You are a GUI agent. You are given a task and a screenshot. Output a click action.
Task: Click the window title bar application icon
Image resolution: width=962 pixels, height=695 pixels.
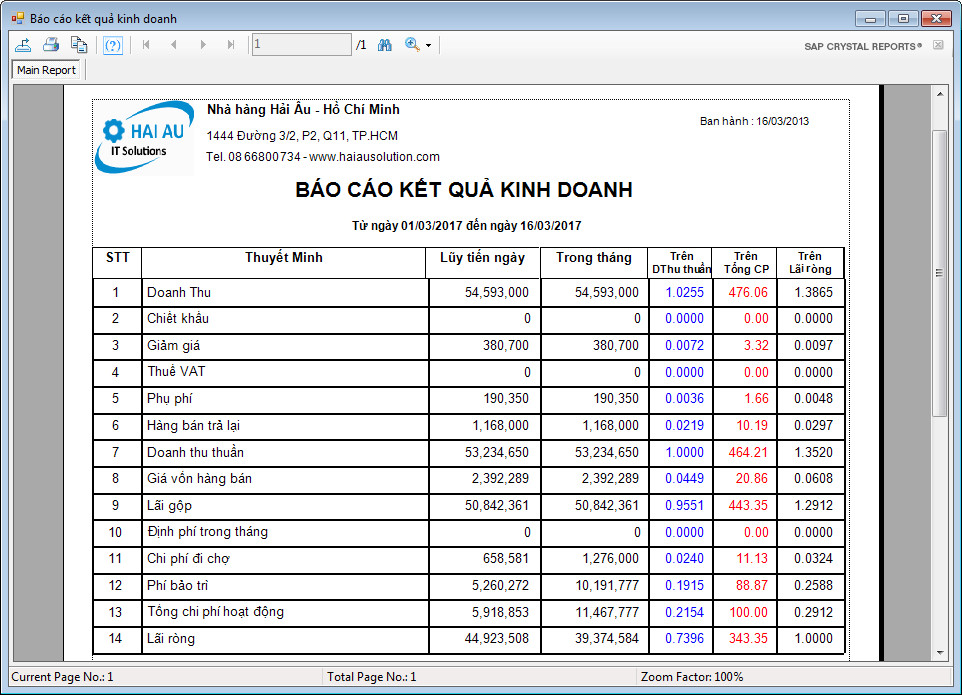tap(17, 18)
